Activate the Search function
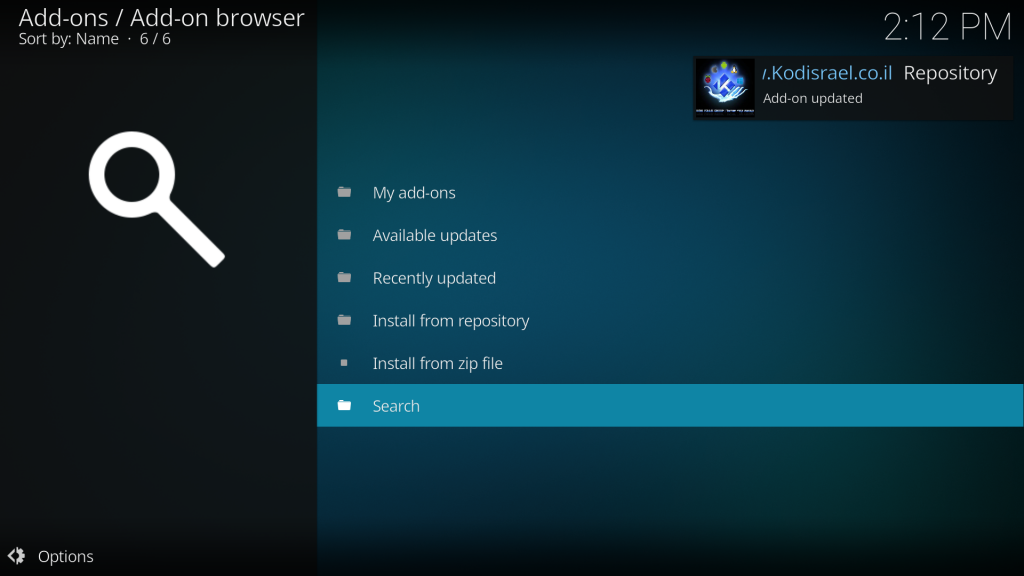Image resolution: width=1024 pixels, height=576 pixels. [x=396, y=405]
